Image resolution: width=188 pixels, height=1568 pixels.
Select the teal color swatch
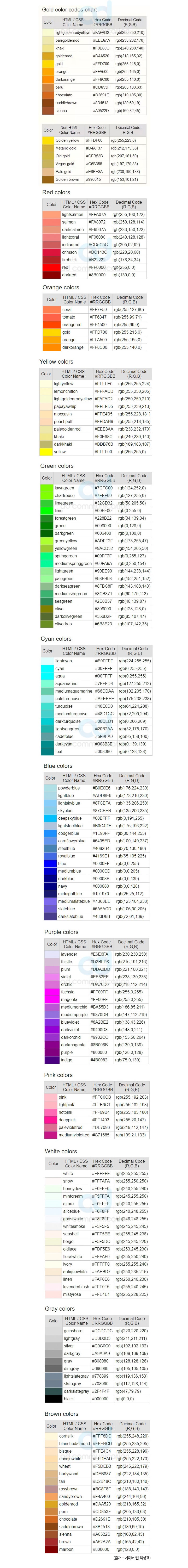point(48,751)
